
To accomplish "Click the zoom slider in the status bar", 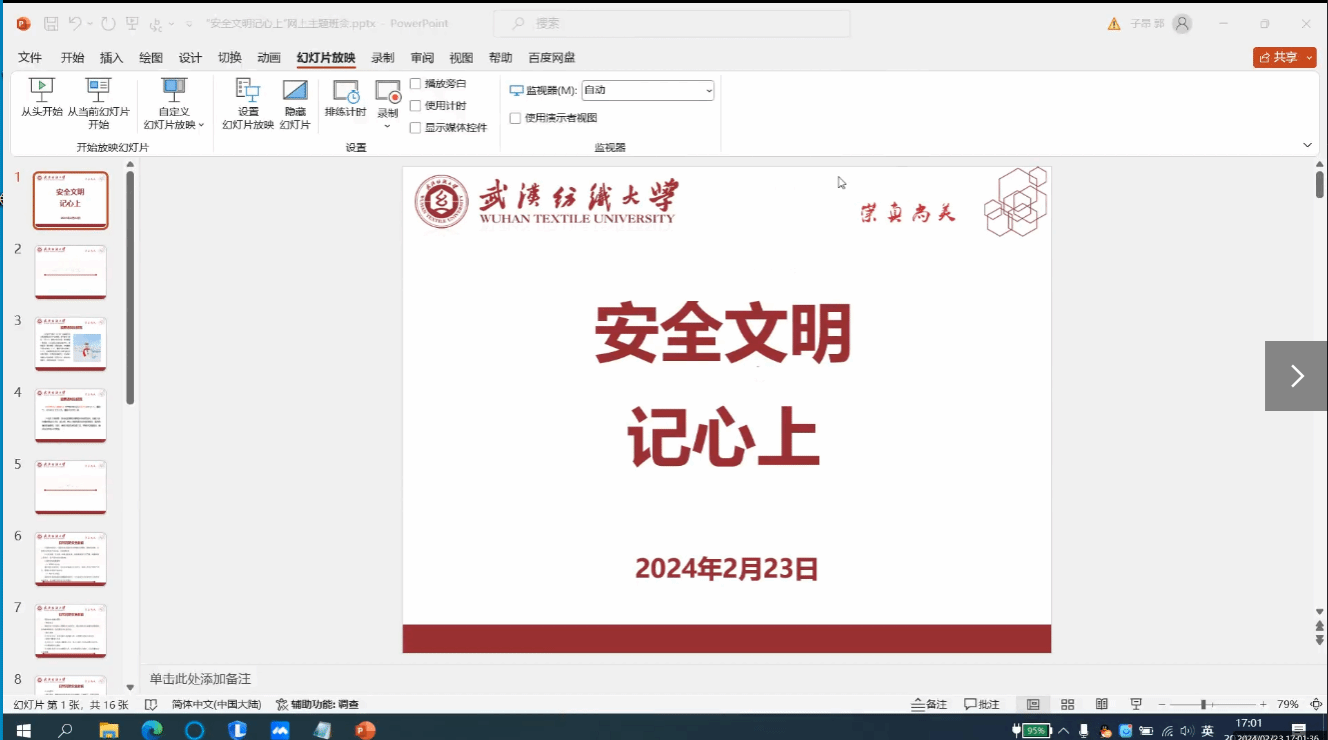I will pos(1203,704).
